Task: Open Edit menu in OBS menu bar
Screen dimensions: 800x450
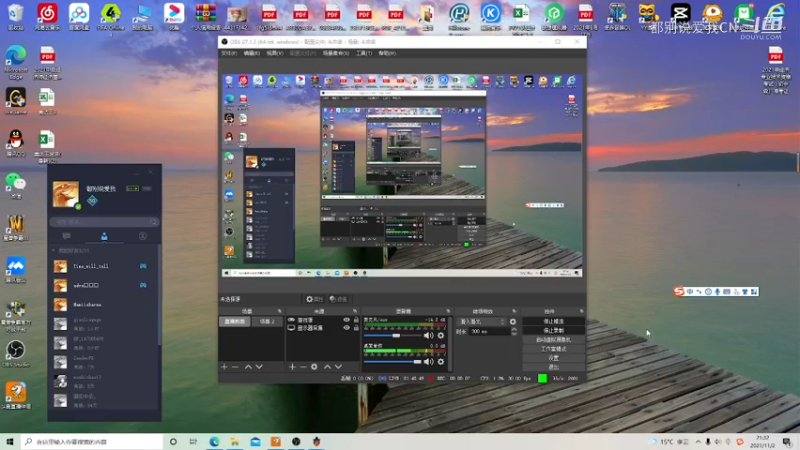Action: click(x=252, y=53)
